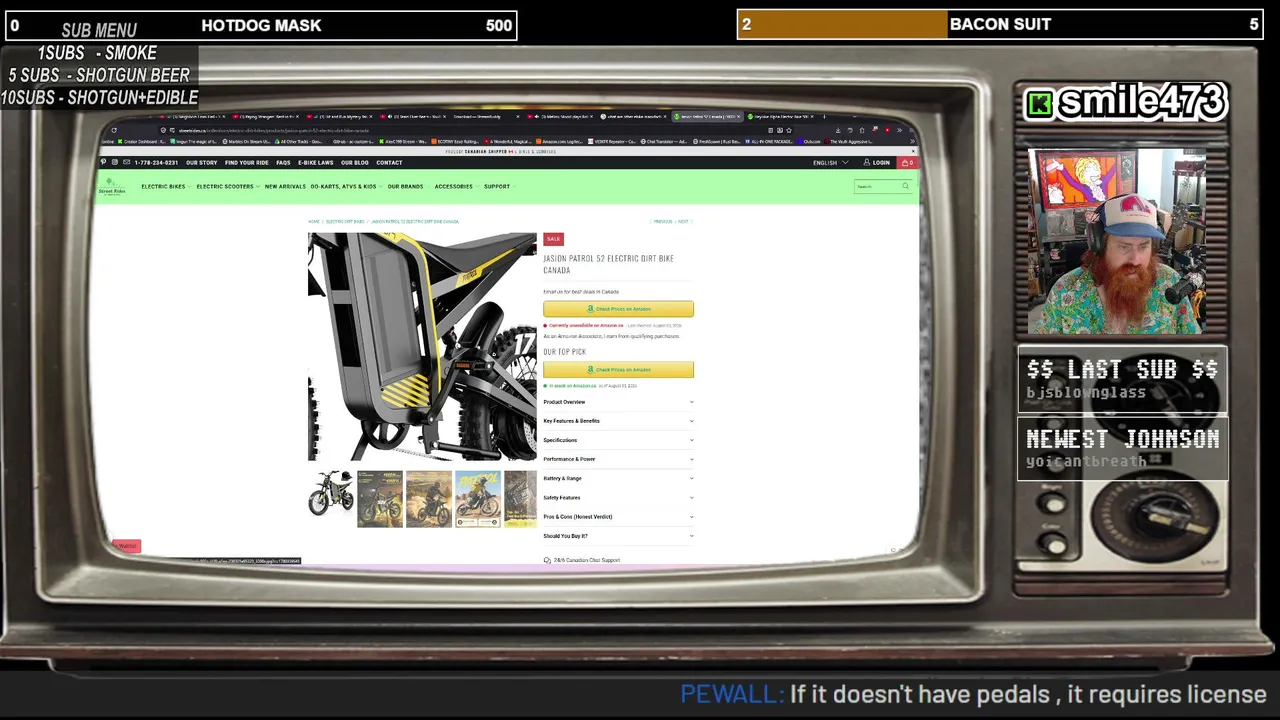Open the shopping cart icon
The image size is (1280, 720).
click(905, 163)
